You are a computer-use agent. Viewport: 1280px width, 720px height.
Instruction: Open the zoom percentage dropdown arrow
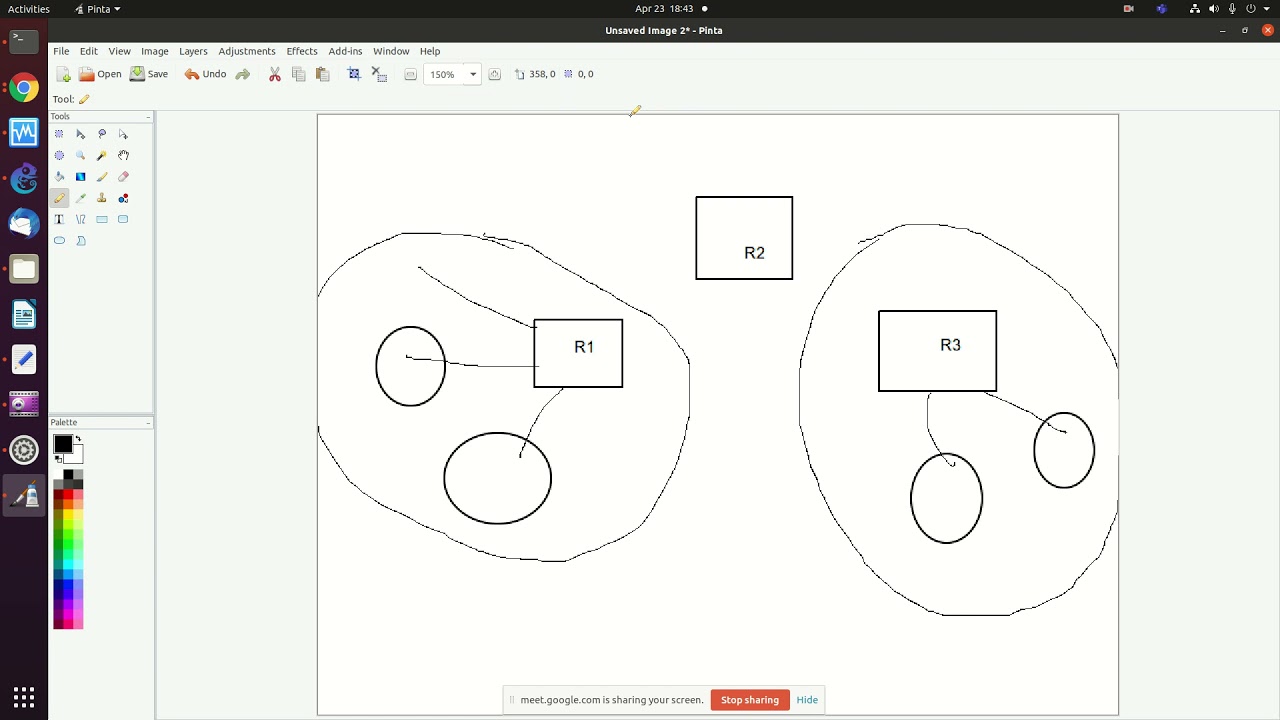(x=473, y=74)
